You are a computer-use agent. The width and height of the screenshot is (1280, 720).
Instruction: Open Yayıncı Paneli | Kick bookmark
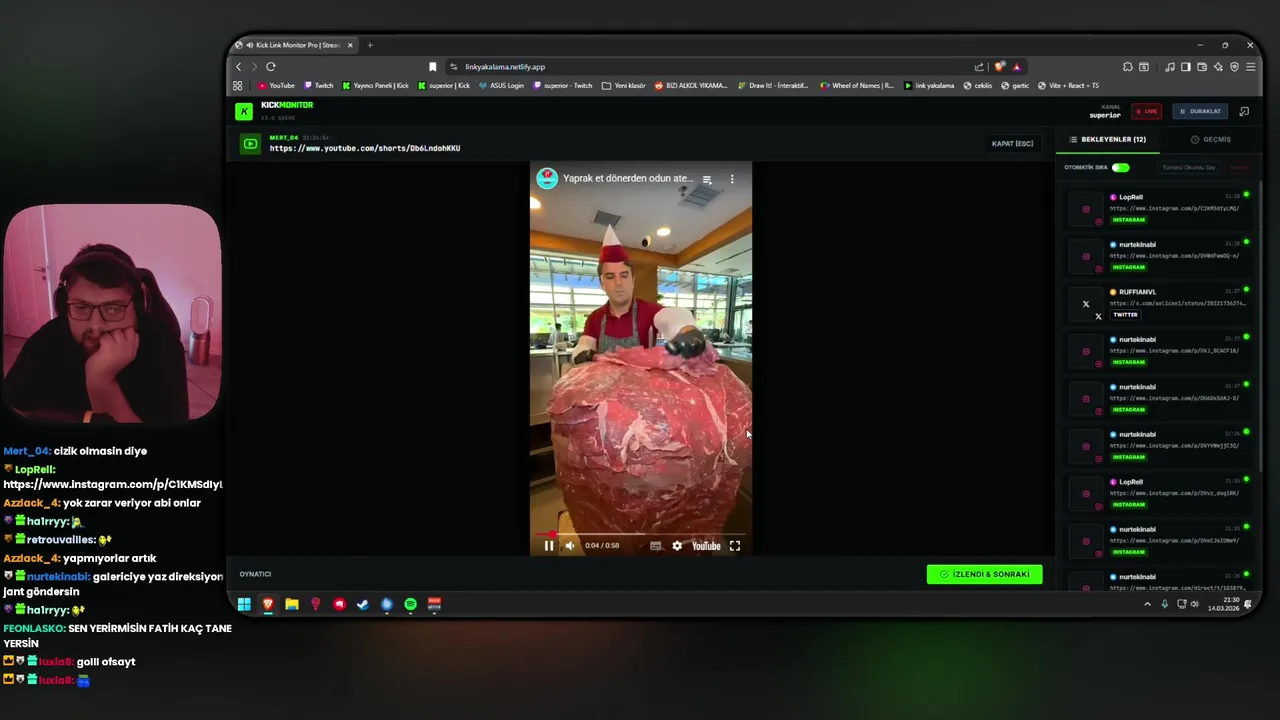click(x=375, y=86)
